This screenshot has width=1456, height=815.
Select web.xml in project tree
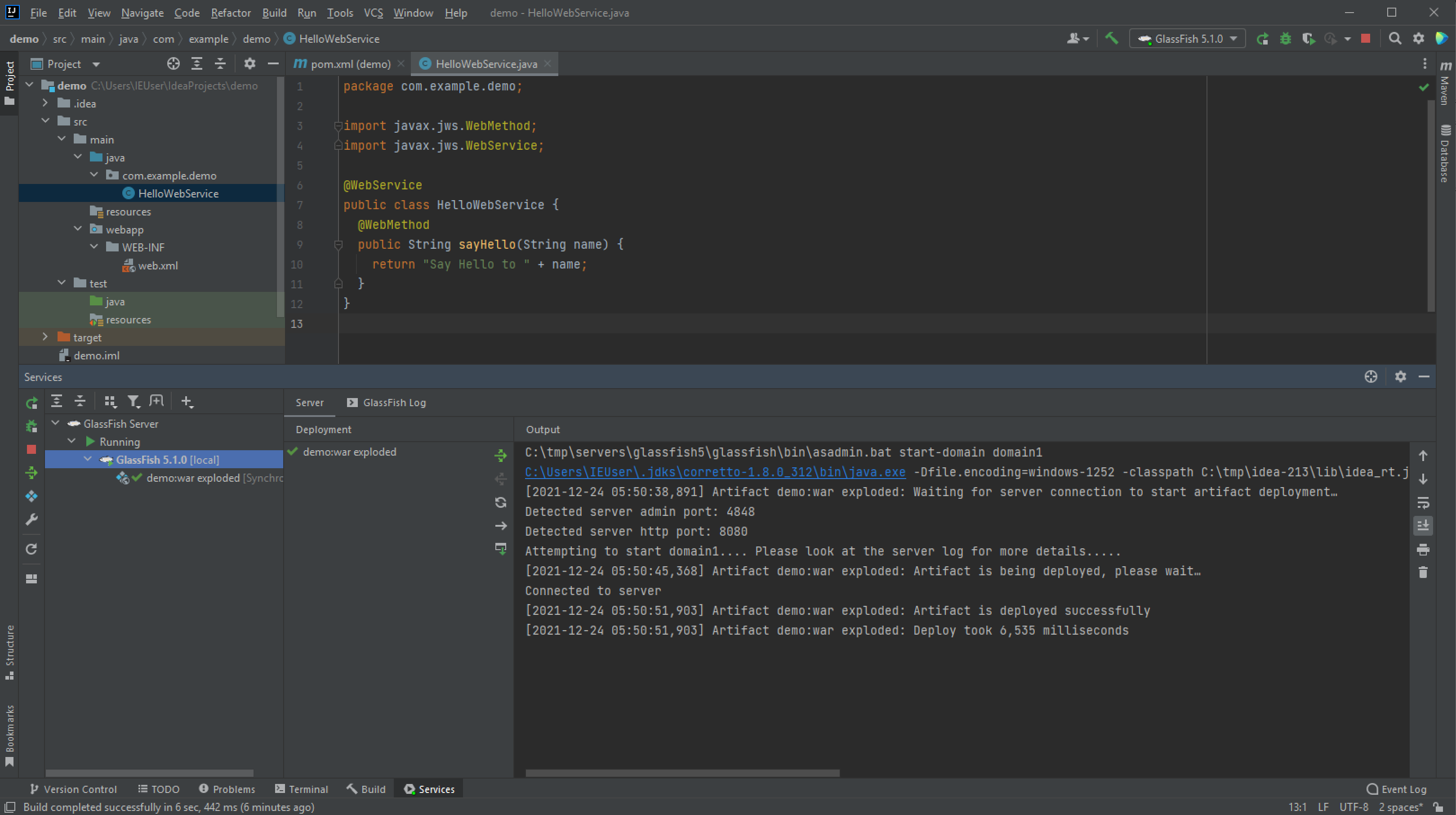tap(158, 265)
